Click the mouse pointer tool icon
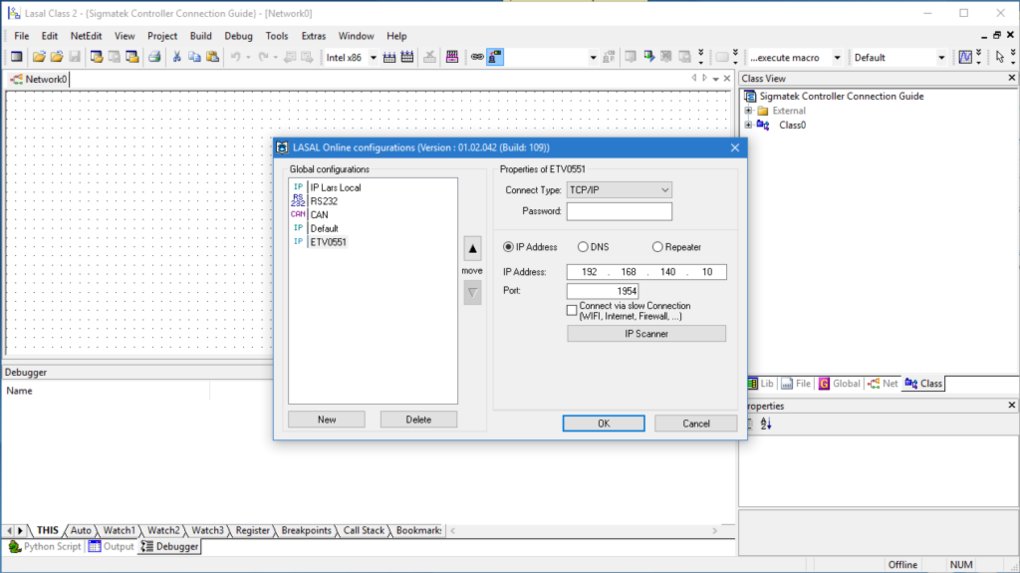Image resolution: width=1020 pixels, height=573 pixels. (x=1000, y=57)
